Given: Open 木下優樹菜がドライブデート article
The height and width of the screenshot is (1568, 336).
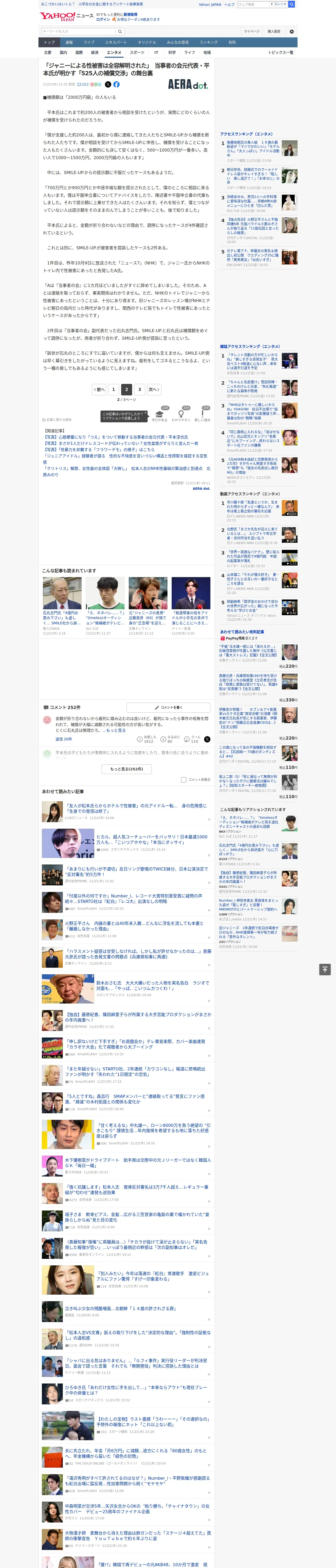Looking at the screenshot, I should point(138,1163).
